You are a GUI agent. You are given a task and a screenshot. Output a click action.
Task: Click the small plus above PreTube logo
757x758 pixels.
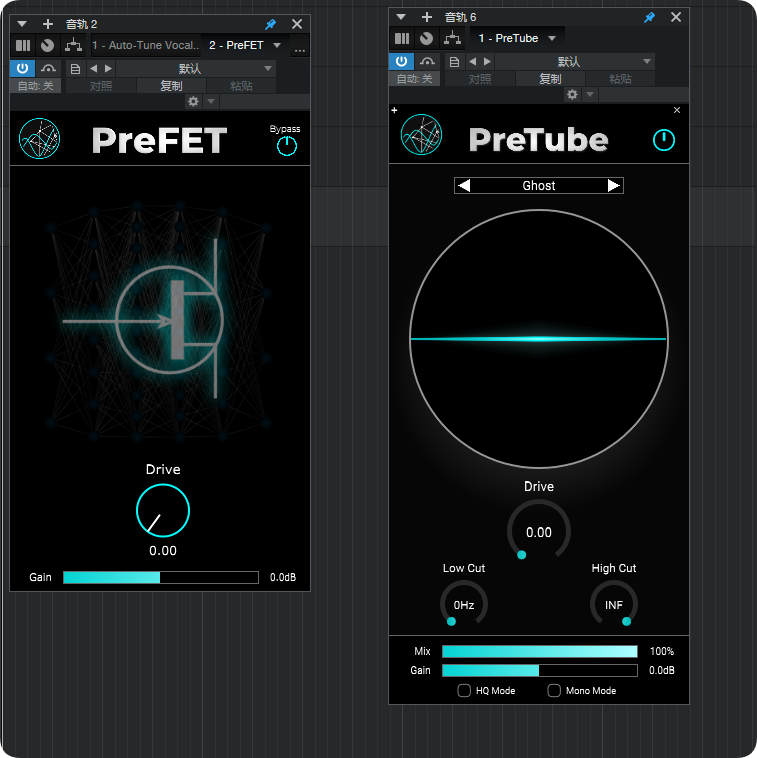click(x=394, y=110)
